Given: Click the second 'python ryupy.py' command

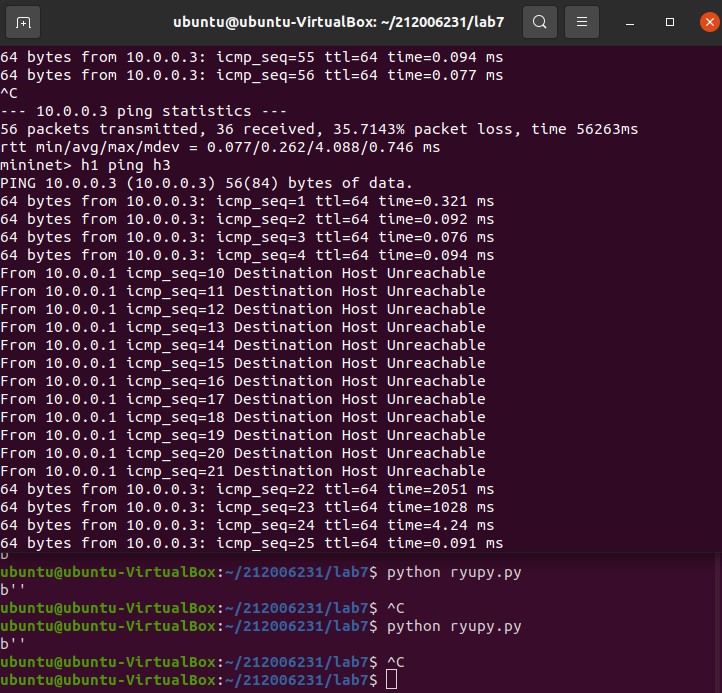Looking at the screenshot, I should (x=454, y=626).
